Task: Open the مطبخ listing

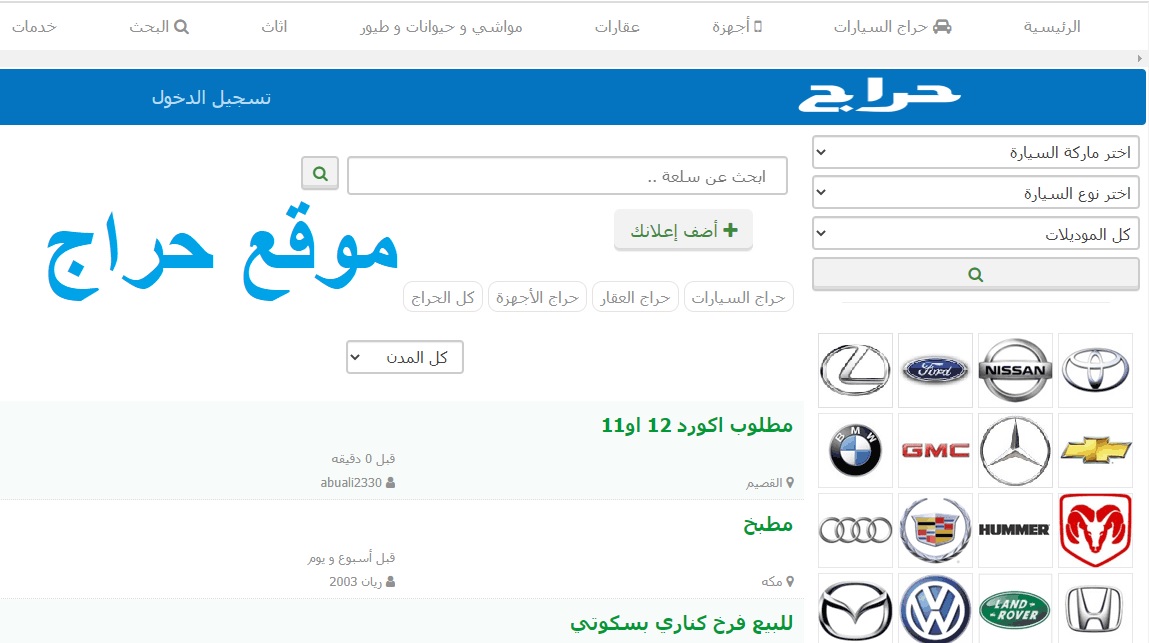Action: 768,524
